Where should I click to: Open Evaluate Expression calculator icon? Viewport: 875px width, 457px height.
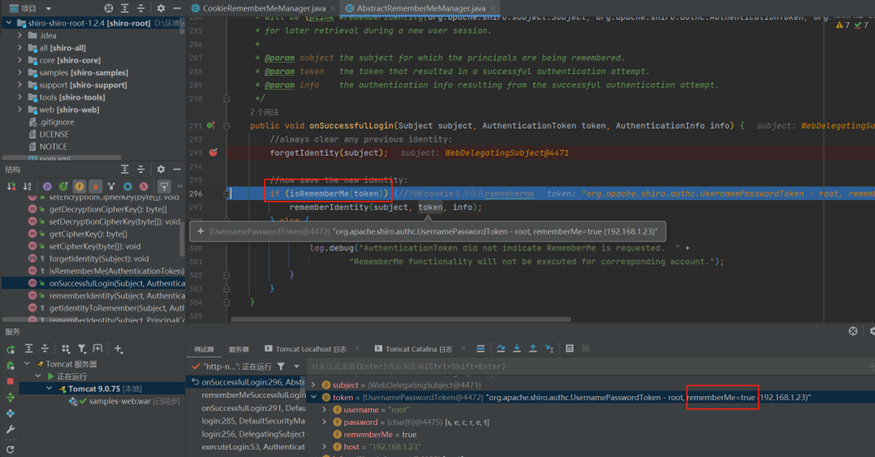[569, 349]
